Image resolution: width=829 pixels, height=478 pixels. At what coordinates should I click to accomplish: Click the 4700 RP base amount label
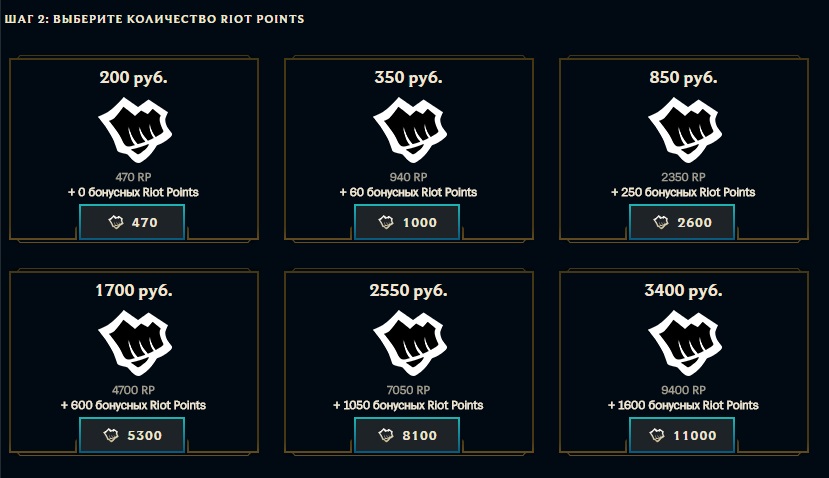point(133,390)
